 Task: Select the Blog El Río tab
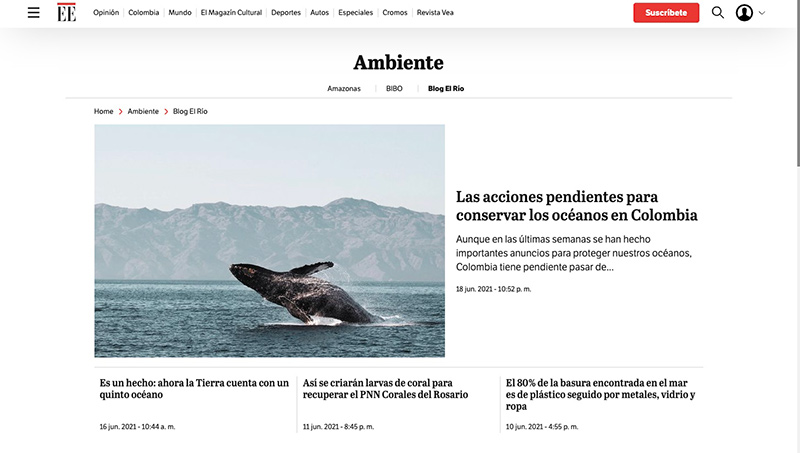(x=446, y=88)
